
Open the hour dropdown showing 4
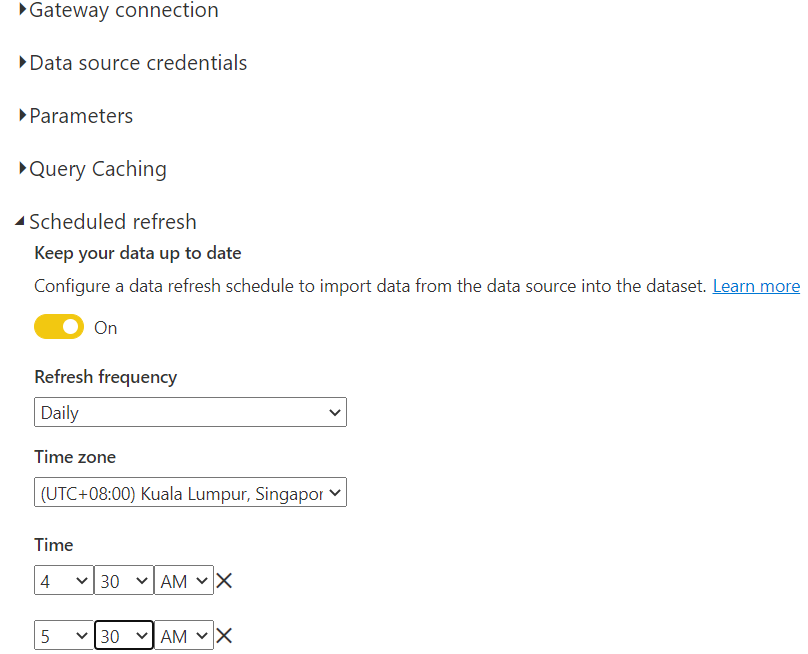pyautogui.click(x=64, y=581)
